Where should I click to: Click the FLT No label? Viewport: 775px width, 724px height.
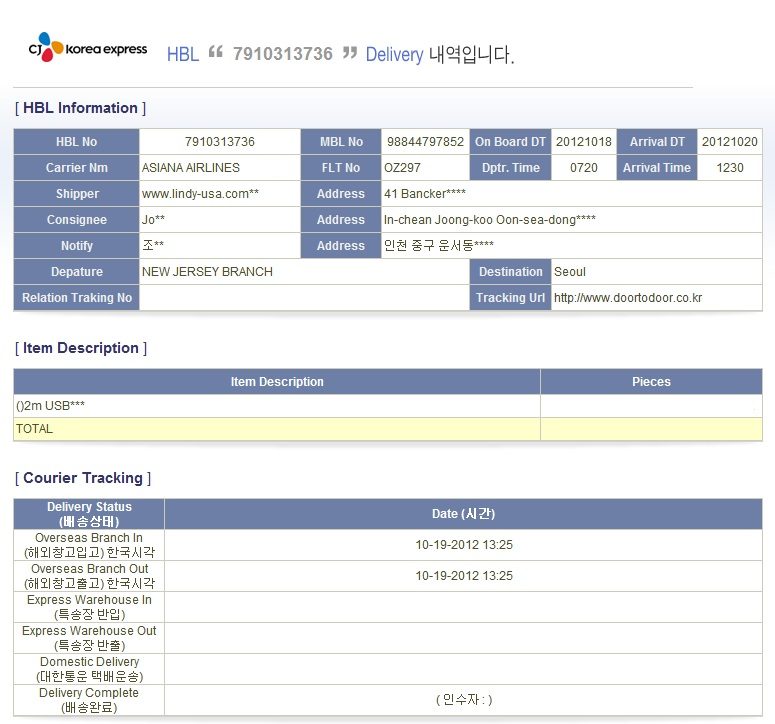341,168
